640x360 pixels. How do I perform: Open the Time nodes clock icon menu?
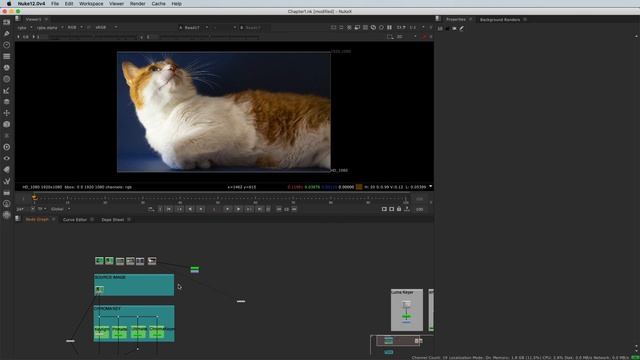7,45
